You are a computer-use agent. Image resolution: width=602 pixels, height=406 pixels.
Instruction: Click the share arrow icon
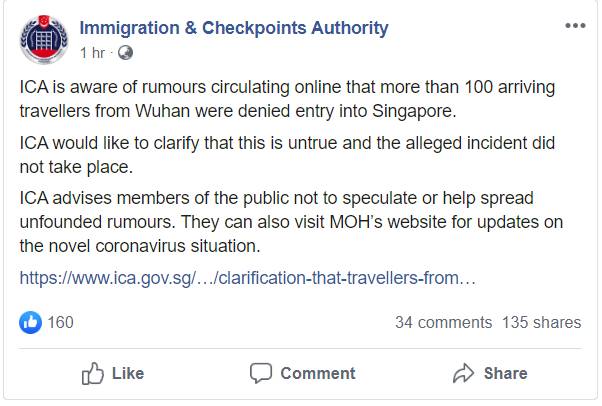pyautogui.click(x=463, y=373)
